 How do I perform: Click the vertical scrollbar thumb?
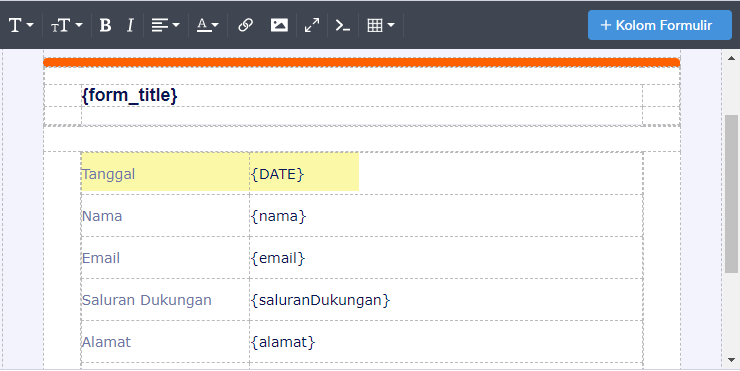pyautogui.click(x=732, y=194)
